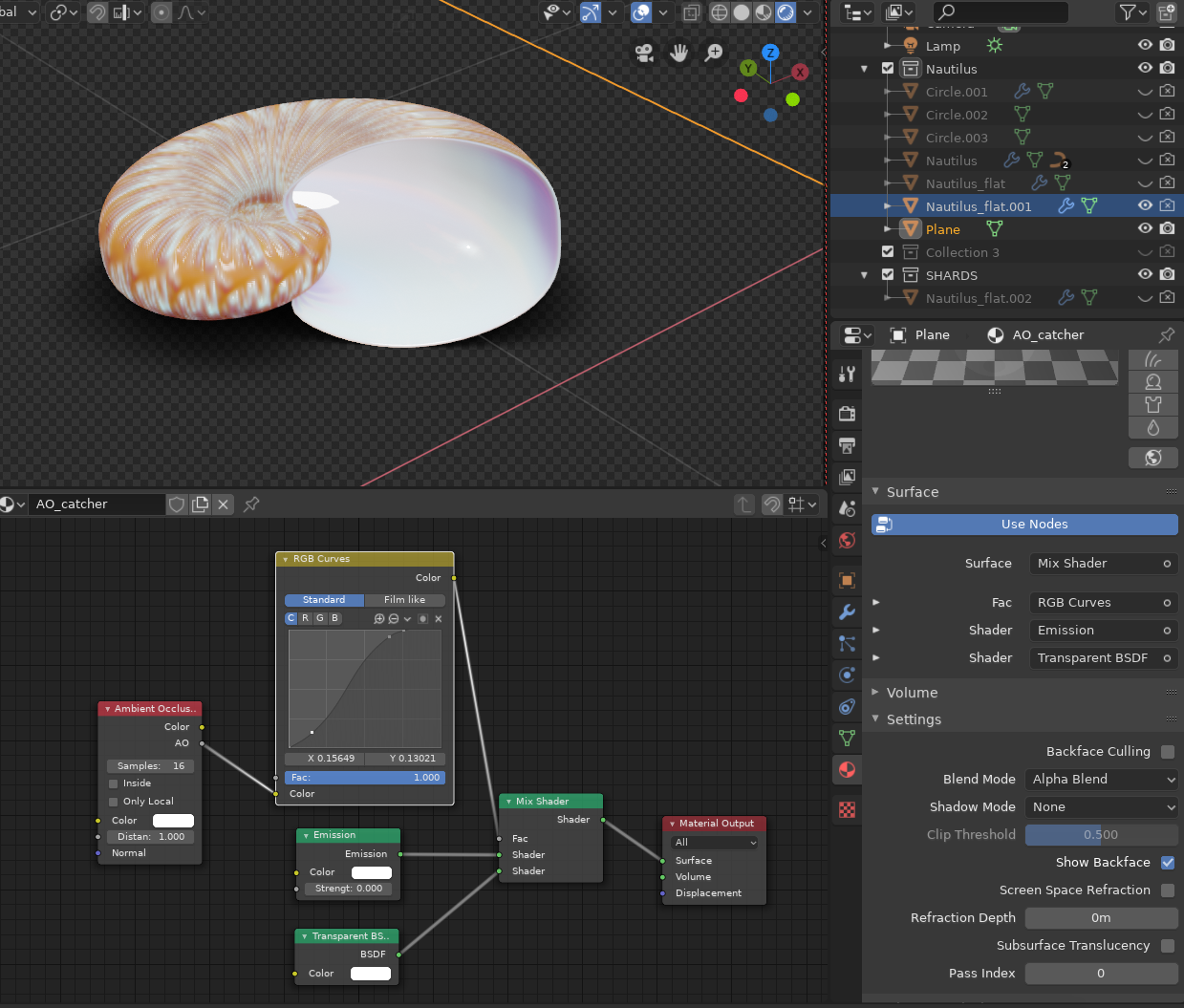Select the R channel in RGB Curves

tap(306, 618)
